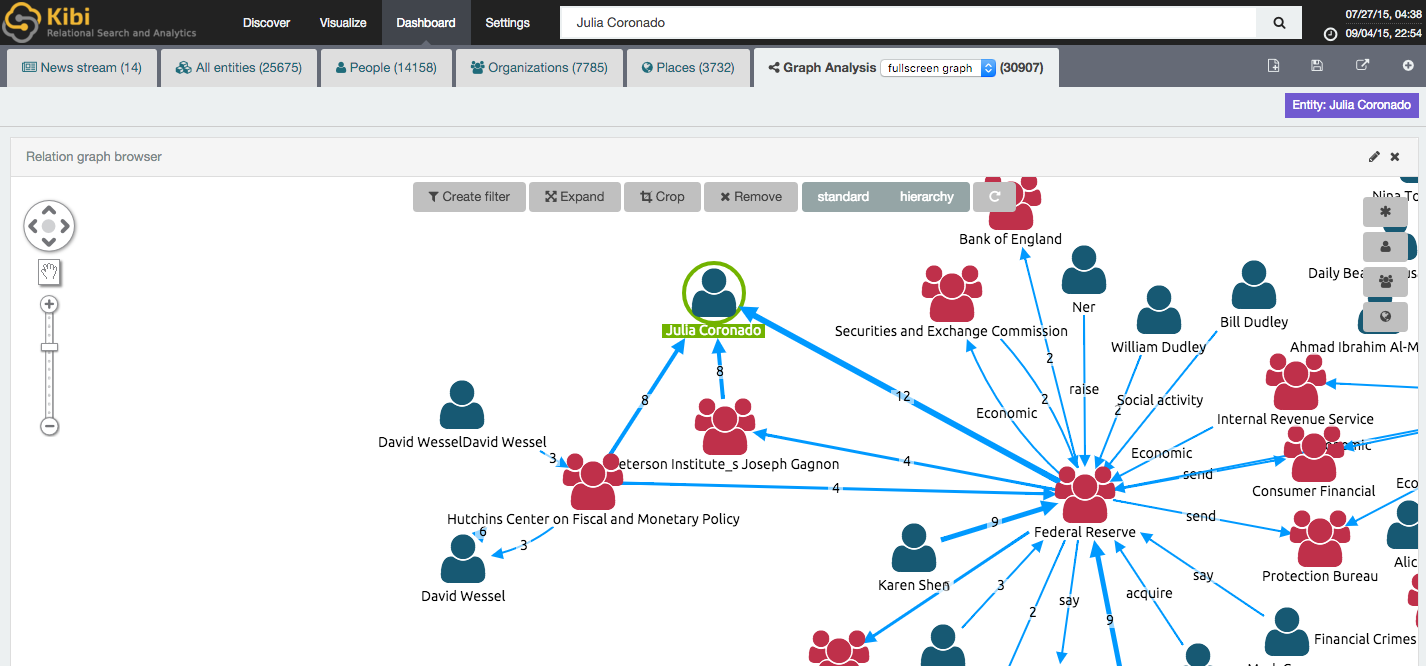Click the raise edge label
This screenshot has height=666, width=1426.
tap(1084, 389)
